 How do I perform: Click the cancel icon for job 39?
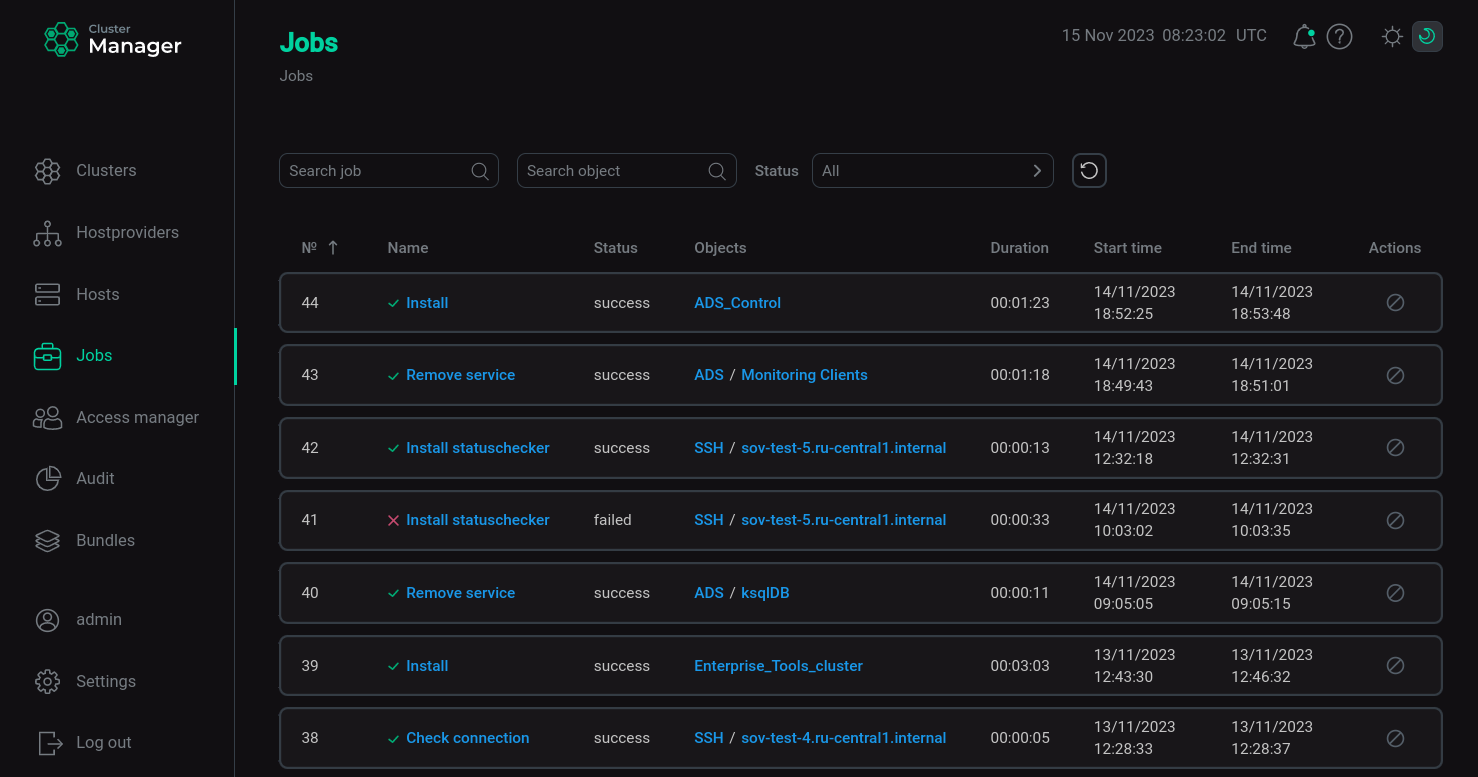[1395, 666]
